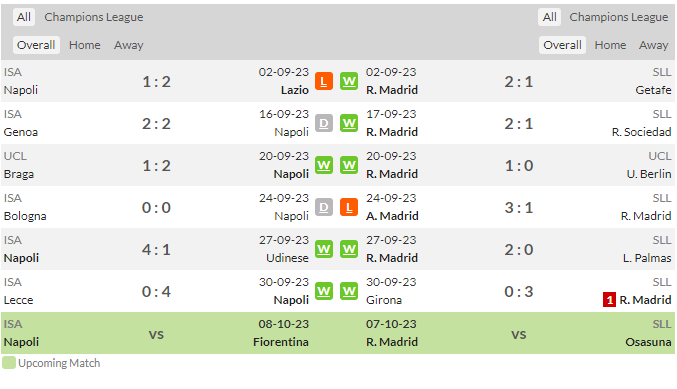
Task: Select the left Champions League filter
Action: pos(94,17)
